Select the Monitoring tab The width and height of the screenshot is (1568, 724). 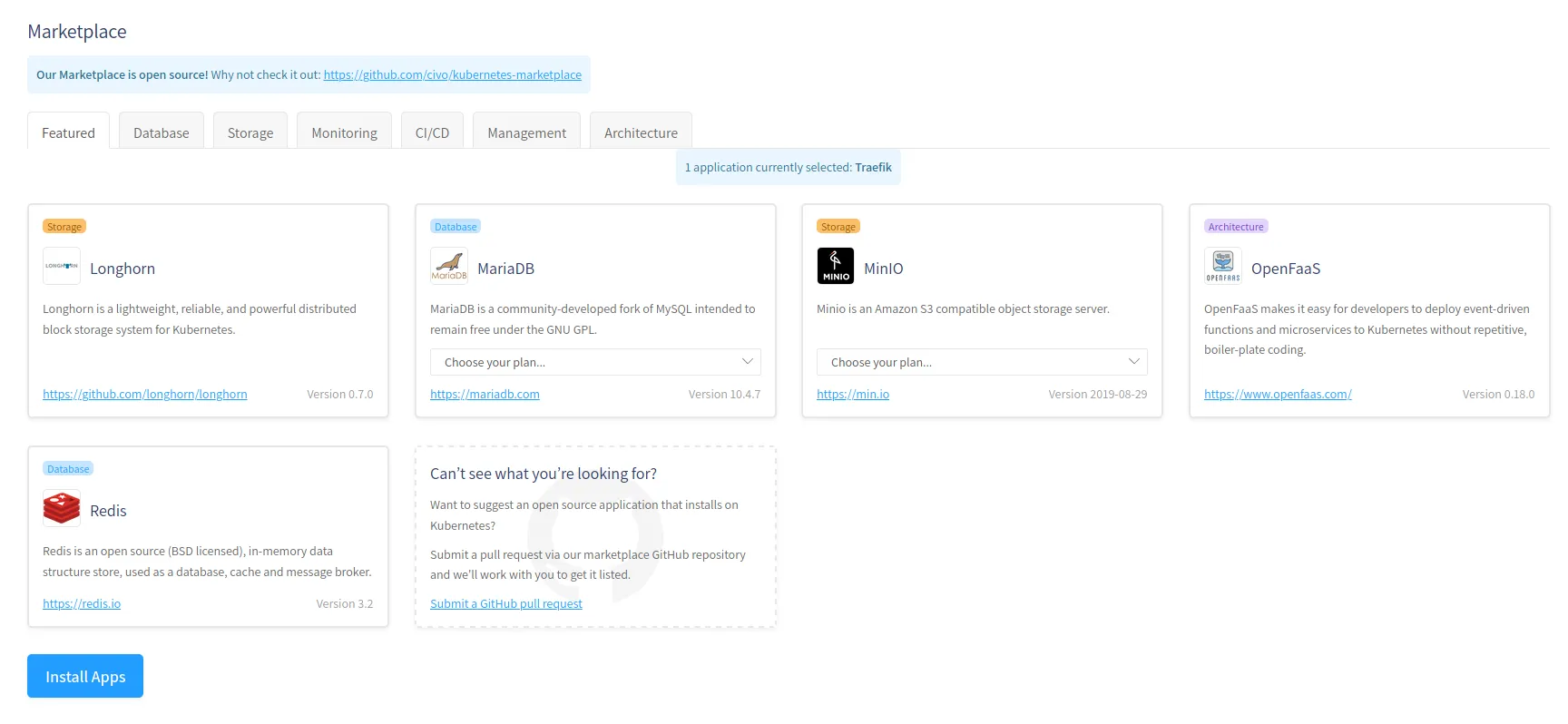click(344, 132)
